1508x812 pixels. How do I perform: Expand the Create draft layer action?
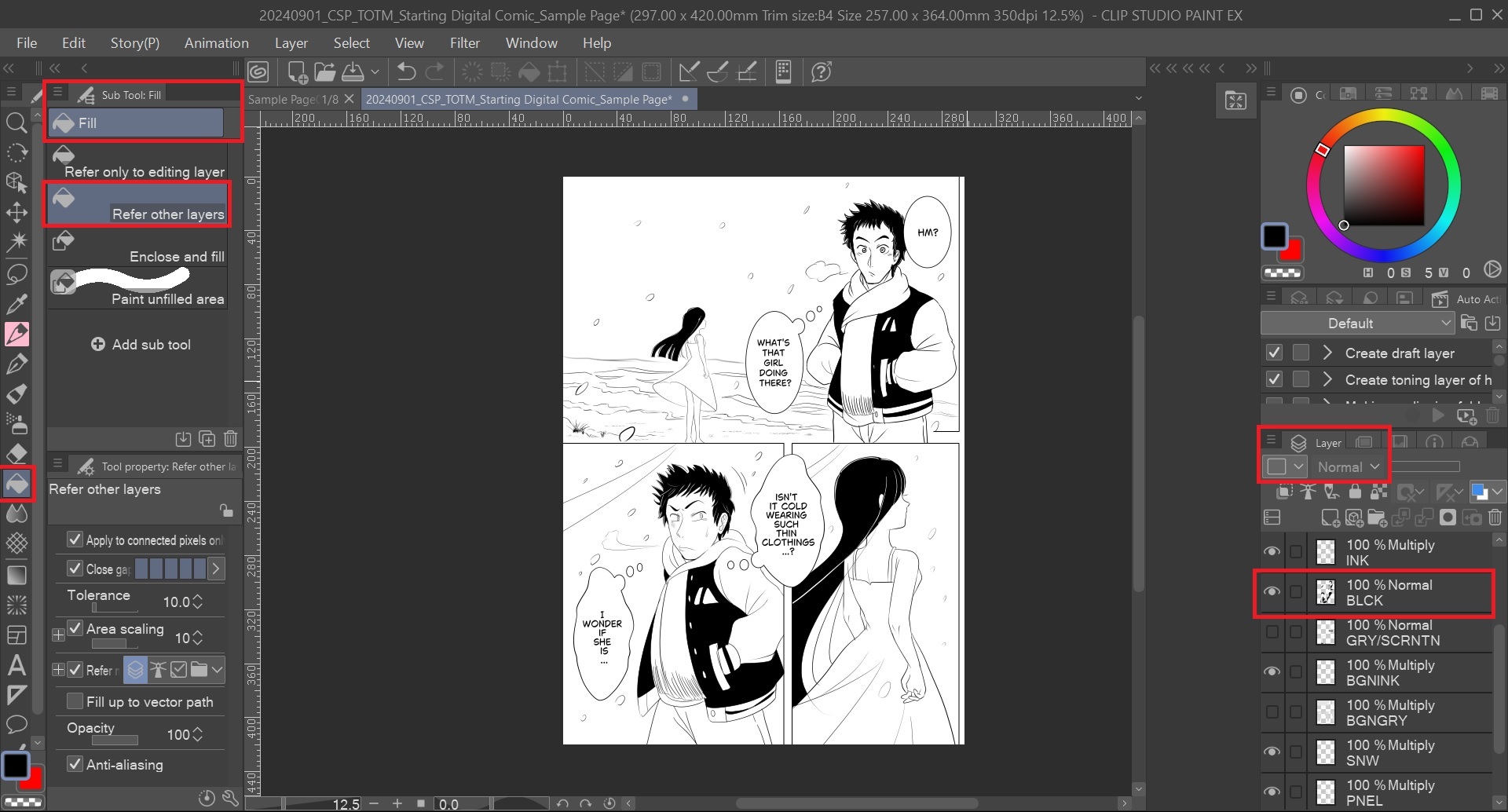click(x=1327, y=353)
